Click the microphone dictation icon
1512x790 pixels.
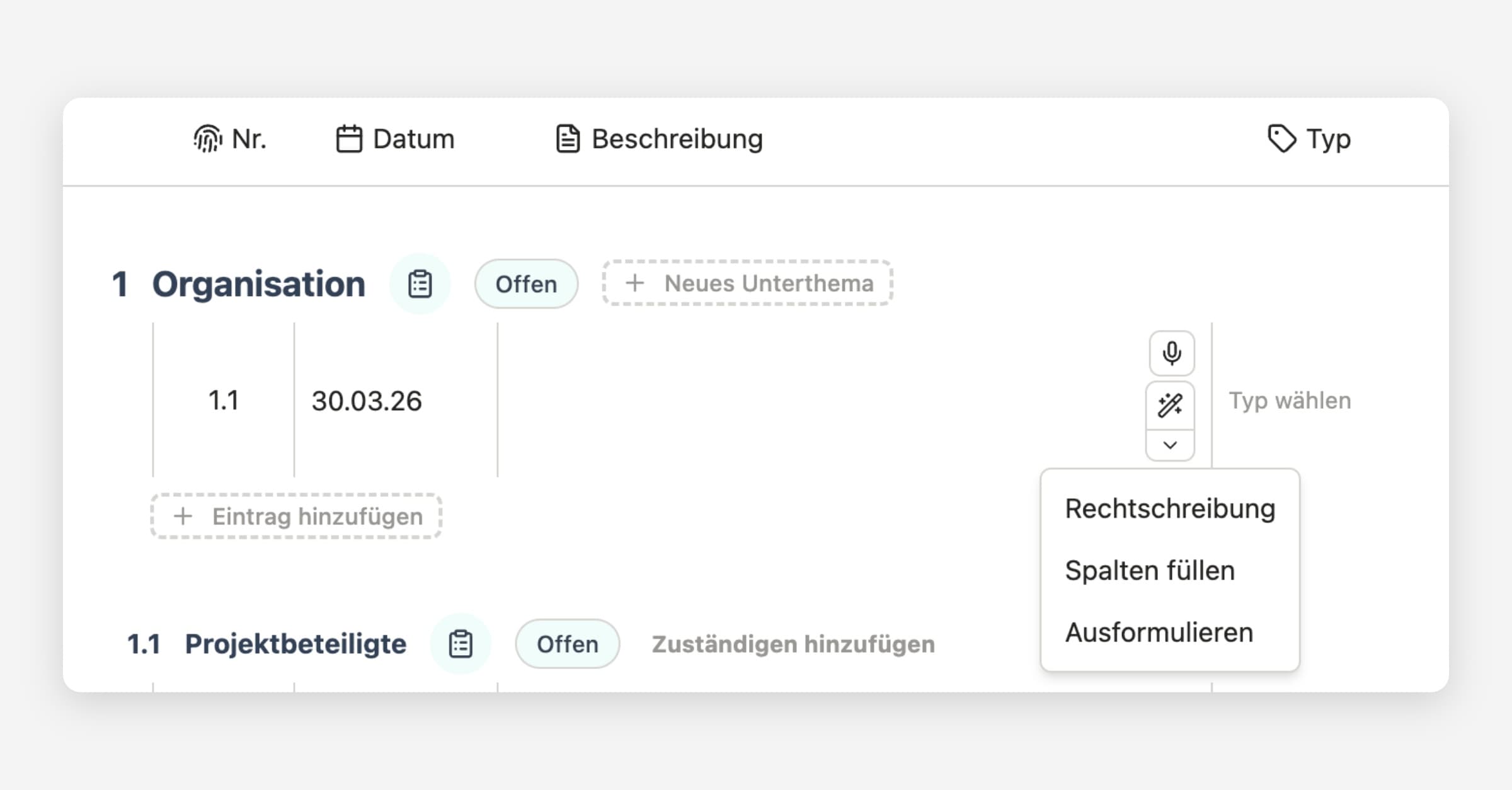point(1171,353)
